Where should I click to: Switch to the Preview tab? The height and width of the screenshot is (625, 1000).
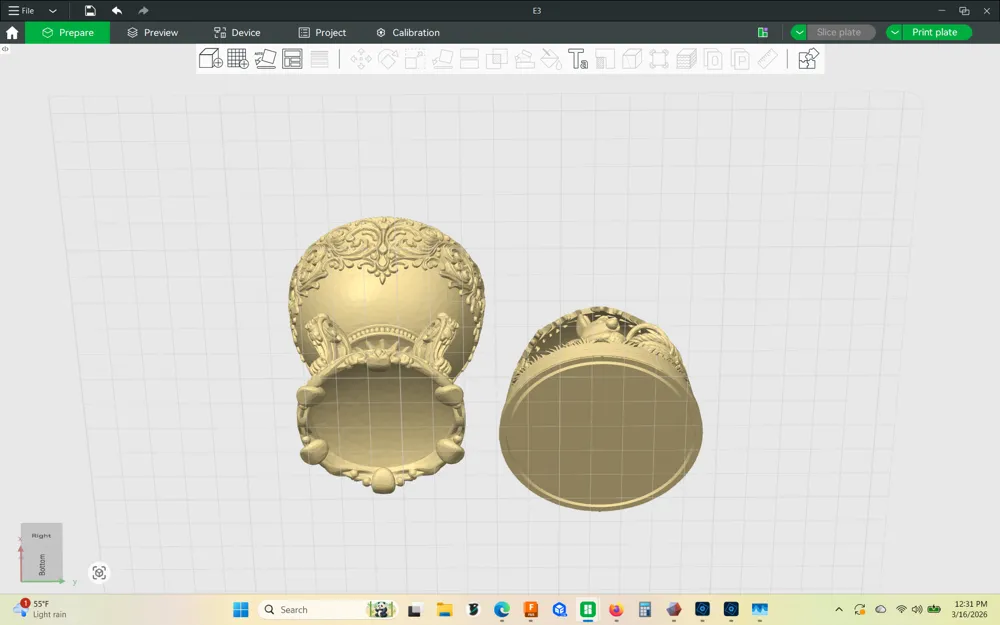click(152, 33)
